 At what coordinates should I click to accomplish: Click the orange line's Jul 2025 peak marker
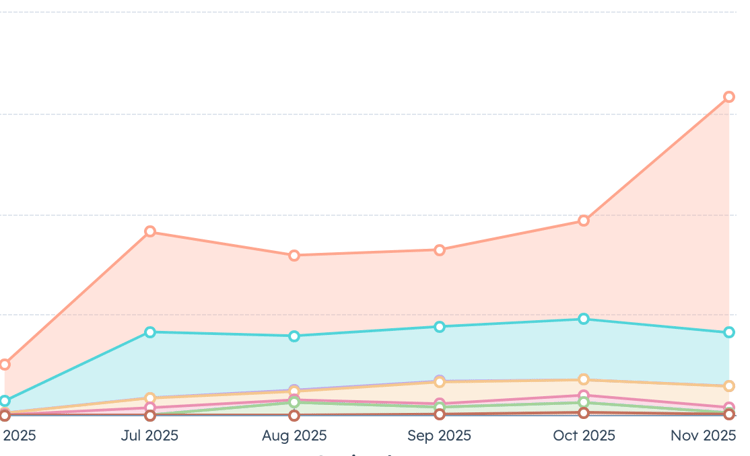(x=150, y=232)
